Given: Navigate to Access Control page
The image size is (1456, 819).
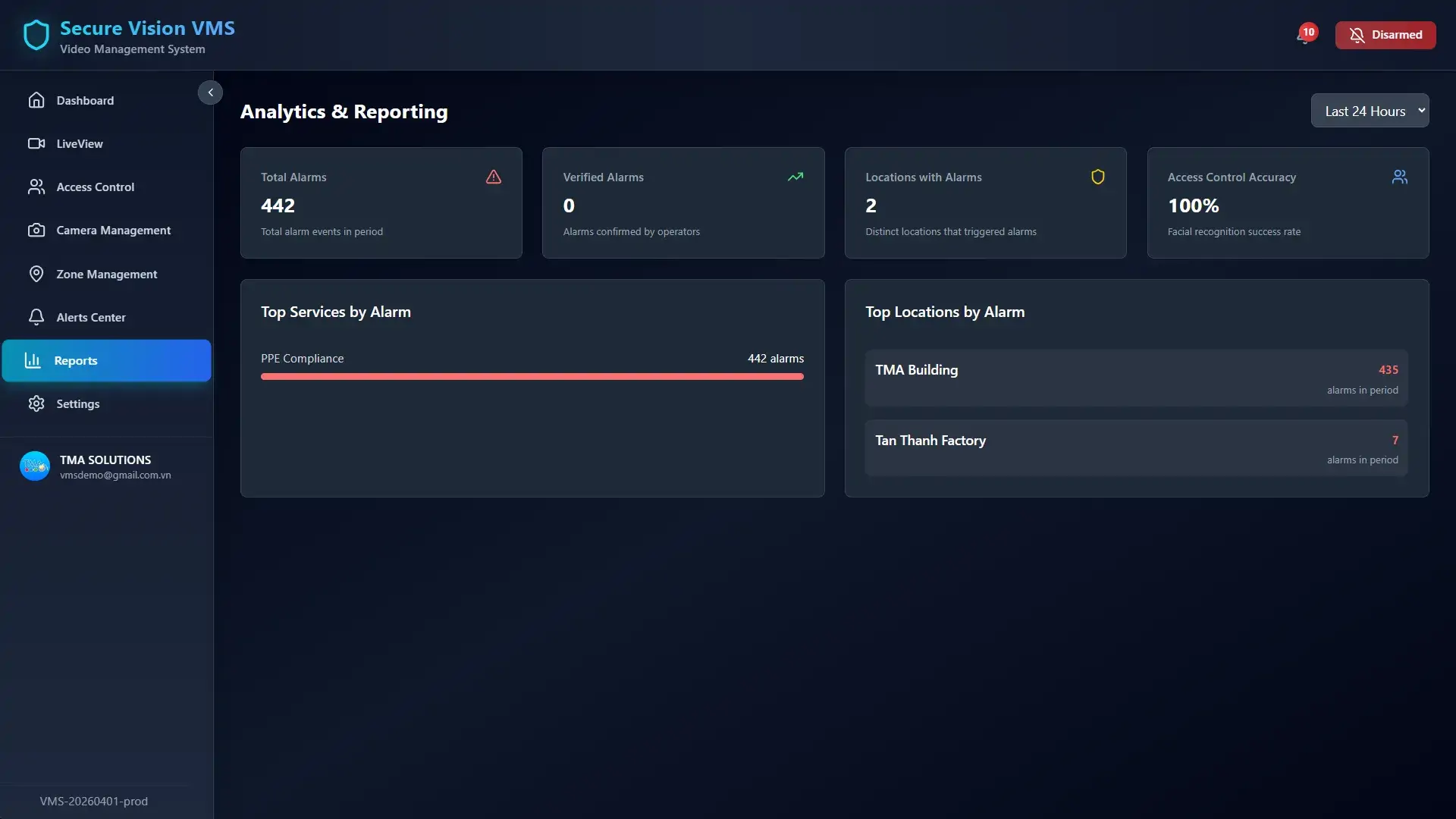Looking at the screenshot, I should pyautogui.click(x=106, y=187).
